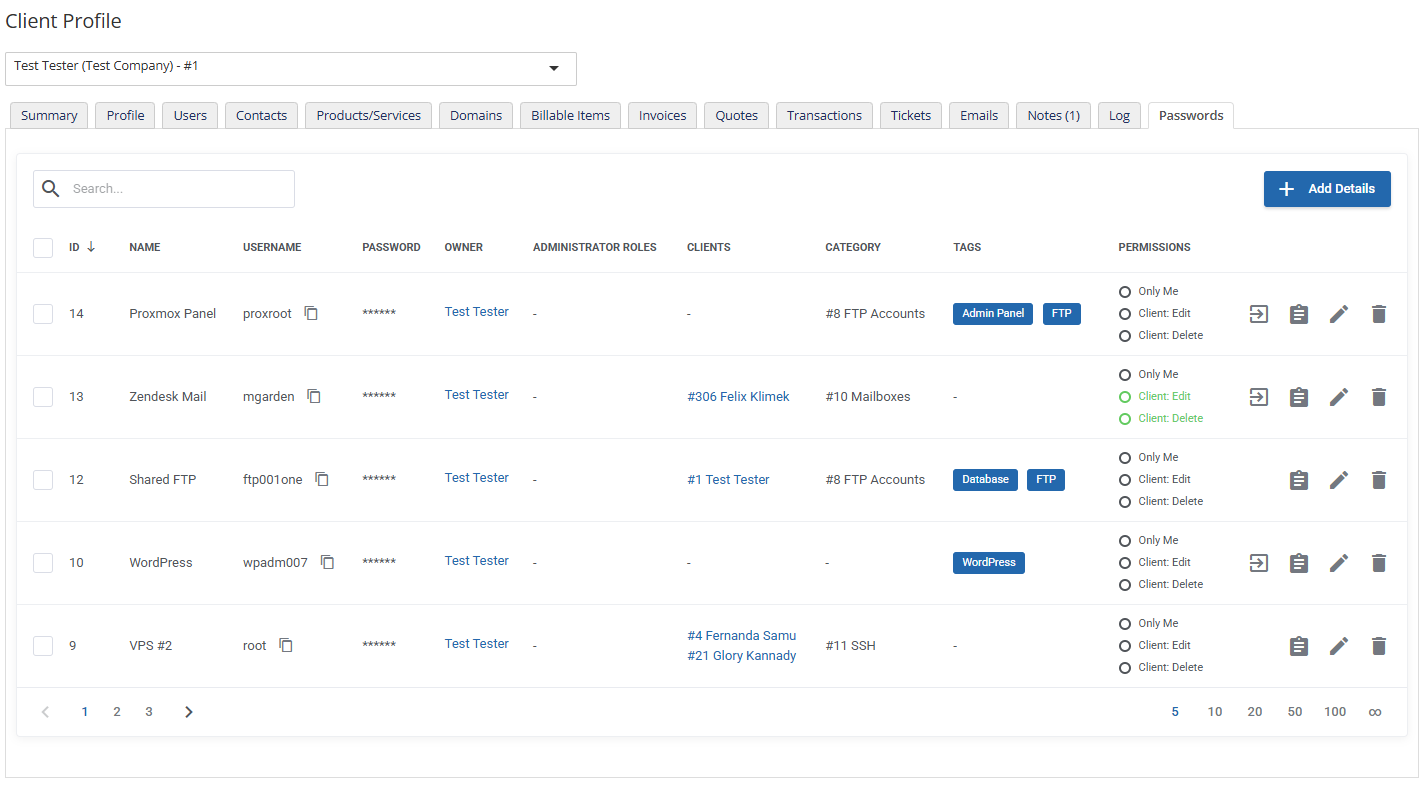Sort the table by the ID column arrow

(x=91, y=247)
